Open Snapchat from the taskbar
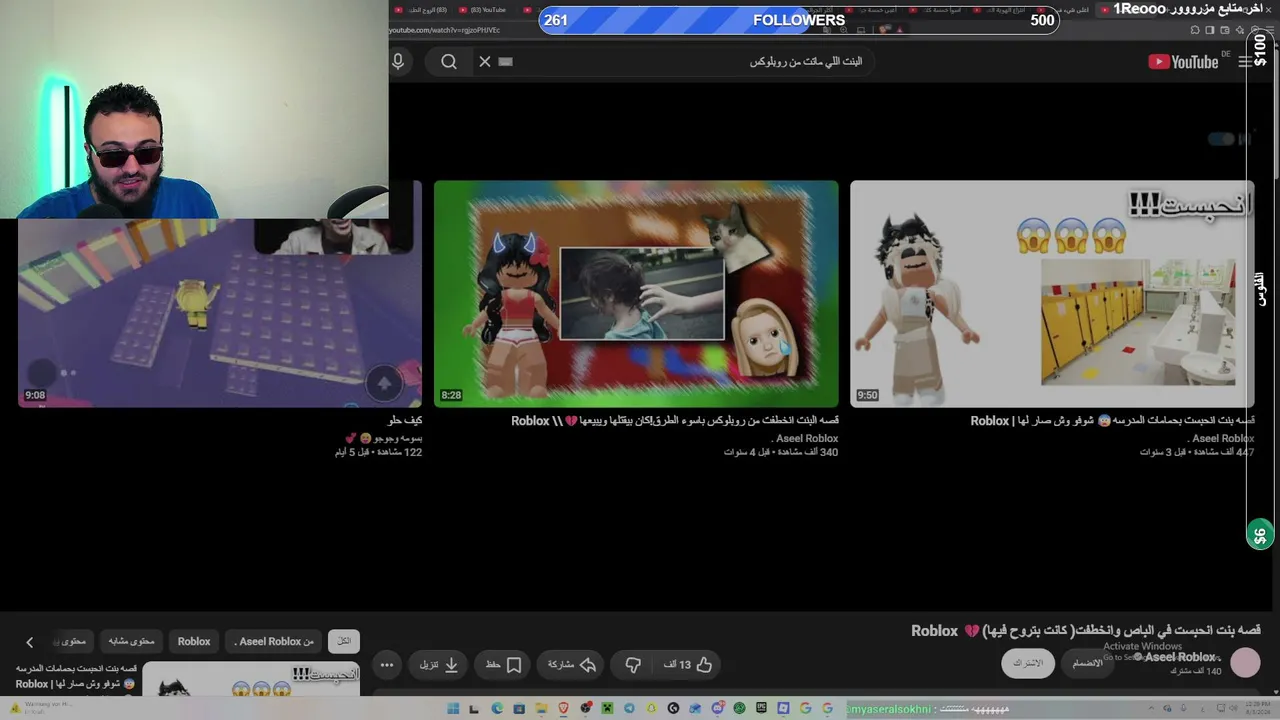Image resolution: width=1280 pixels, height=720 pixels. coord(651,709)
